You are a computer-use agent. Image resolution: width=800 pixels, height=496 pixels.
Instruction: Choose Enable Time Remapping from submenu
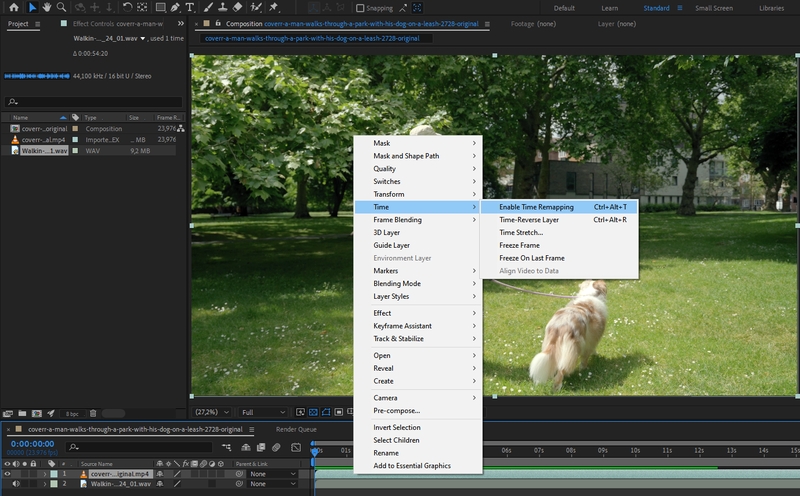point(560,207)
